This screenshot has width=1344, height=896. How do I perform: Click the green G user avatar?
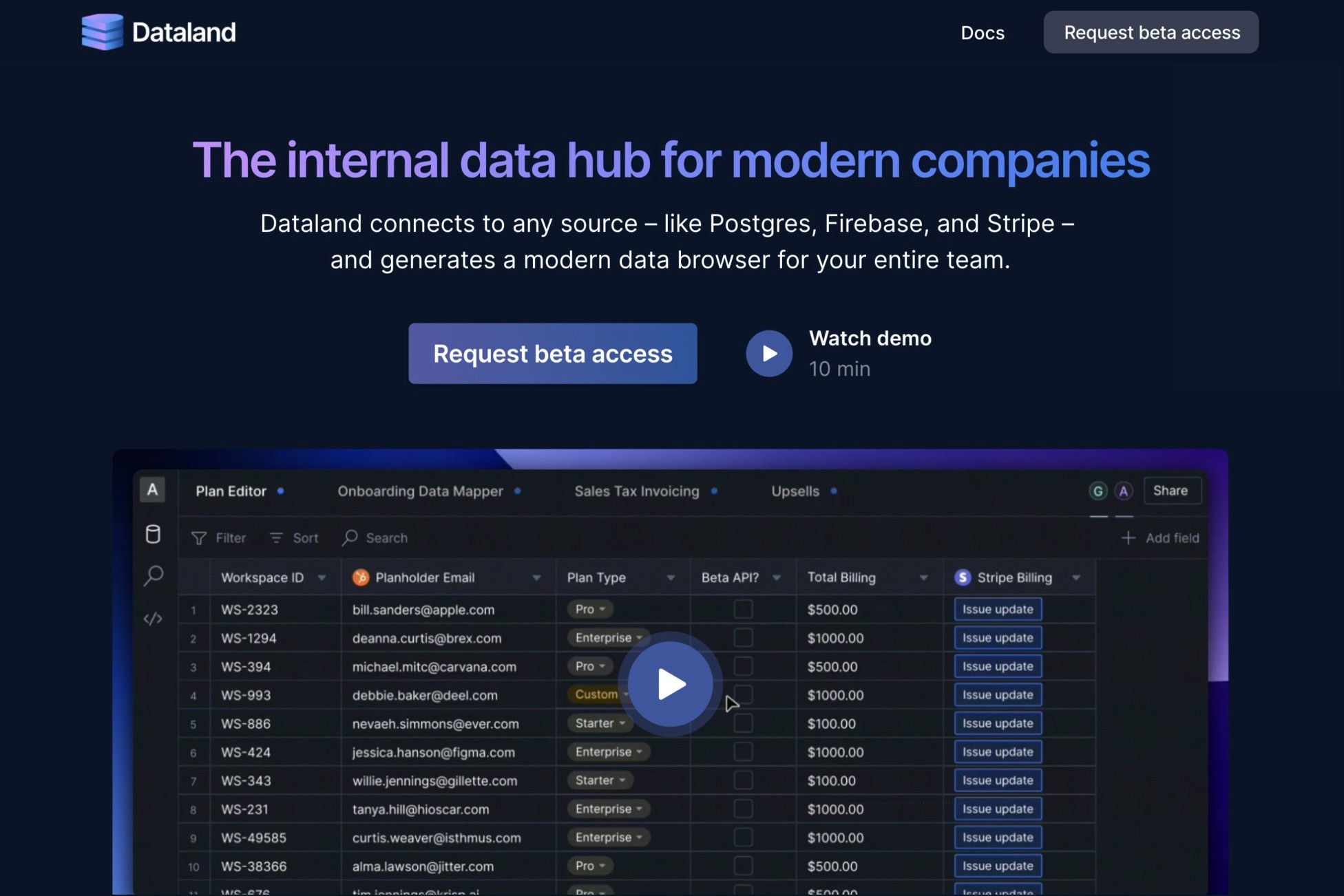(x=1098, y=491)
